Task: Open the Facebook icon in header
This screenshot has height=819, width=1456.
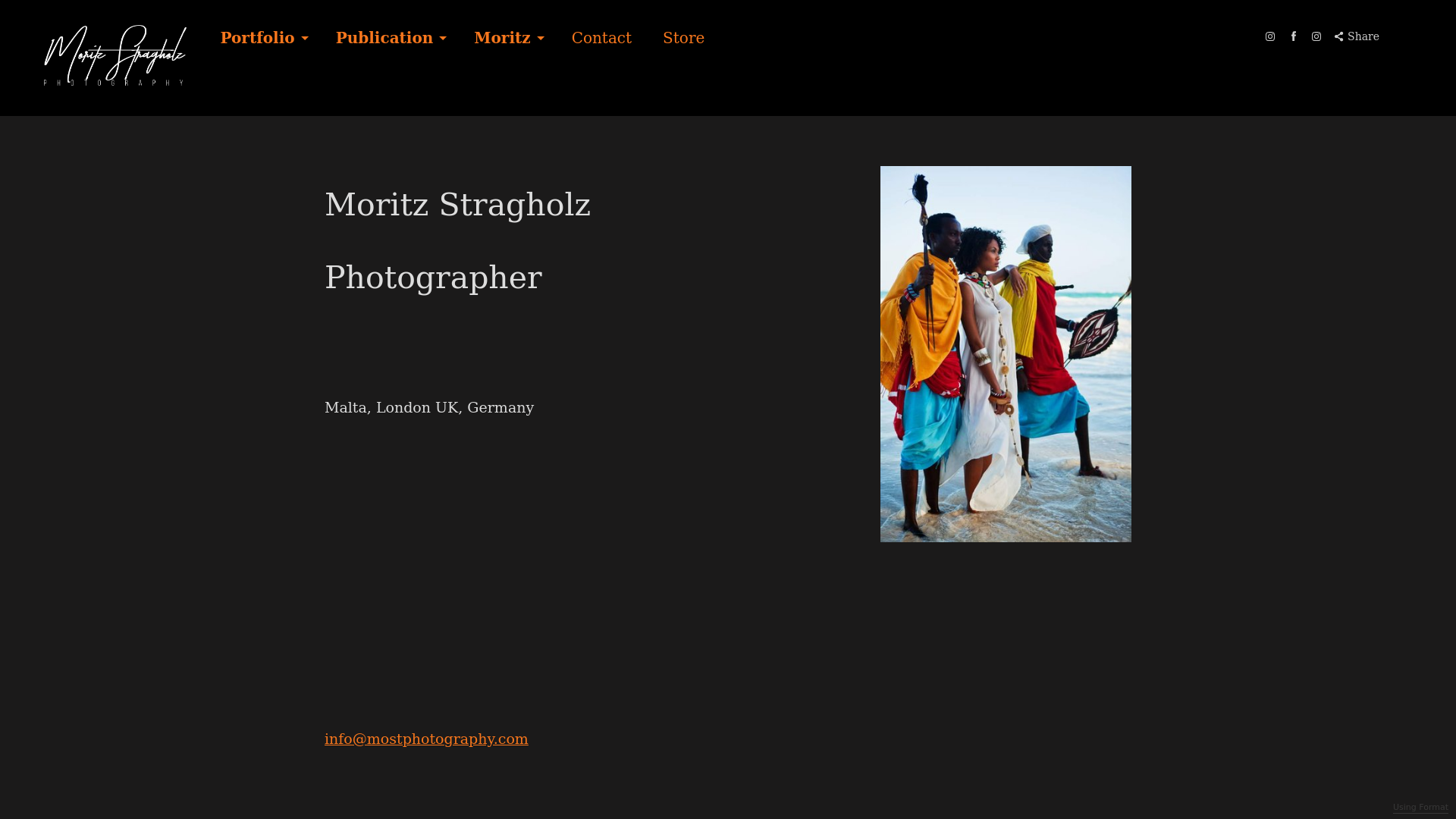Action: (1294, 36)
